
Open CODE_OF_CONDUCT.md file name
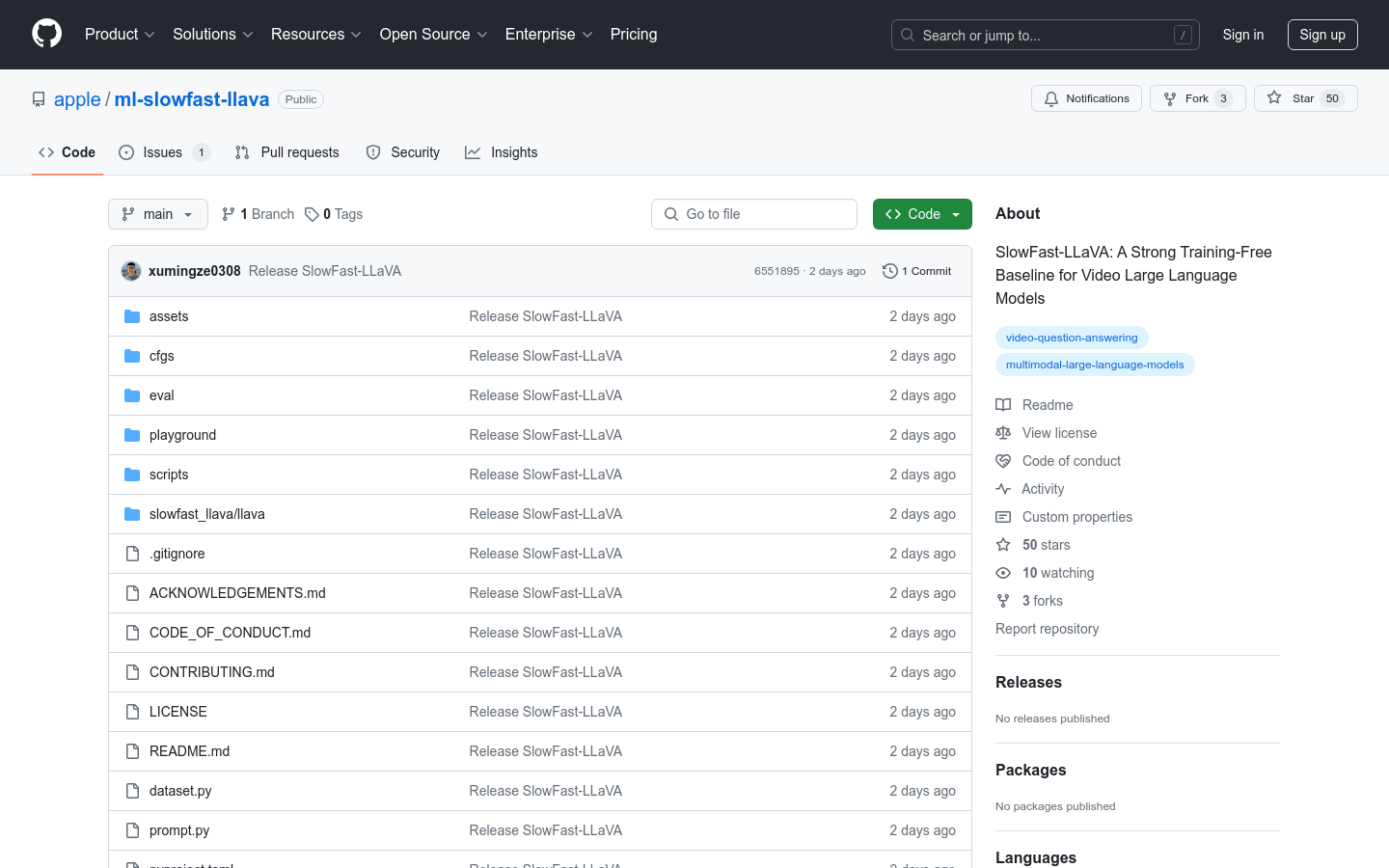tap(230, 633)
